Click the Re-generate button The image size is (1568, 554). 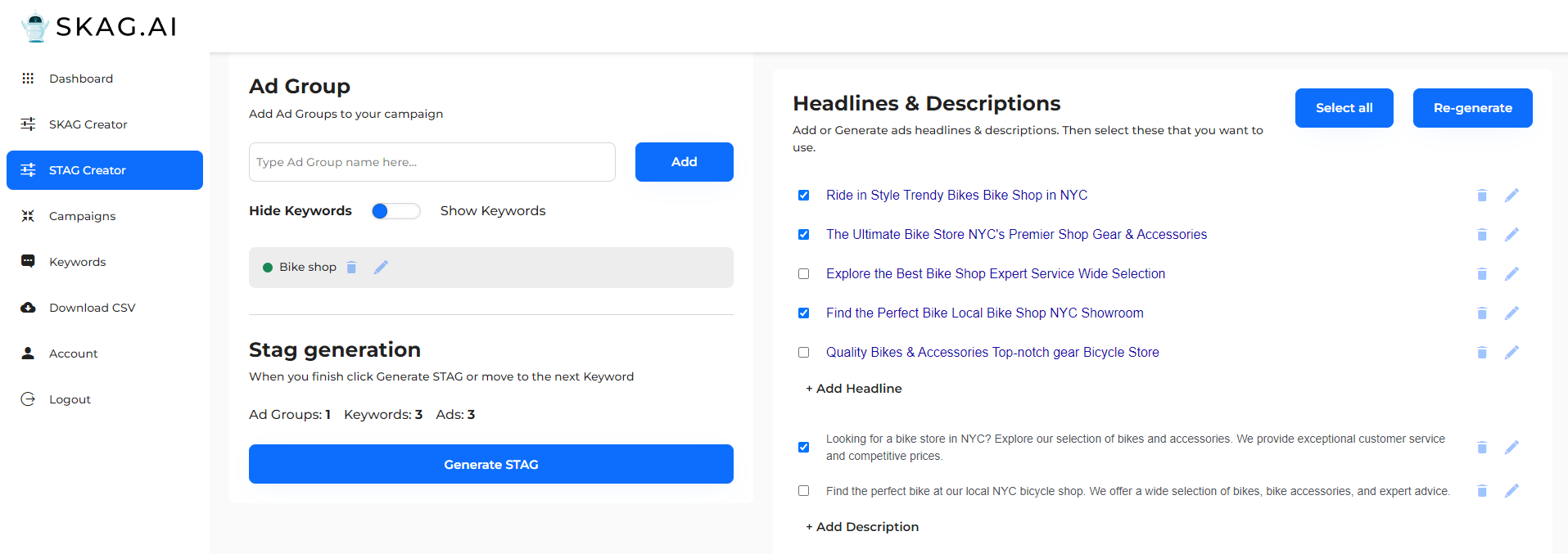[1473, 108]
